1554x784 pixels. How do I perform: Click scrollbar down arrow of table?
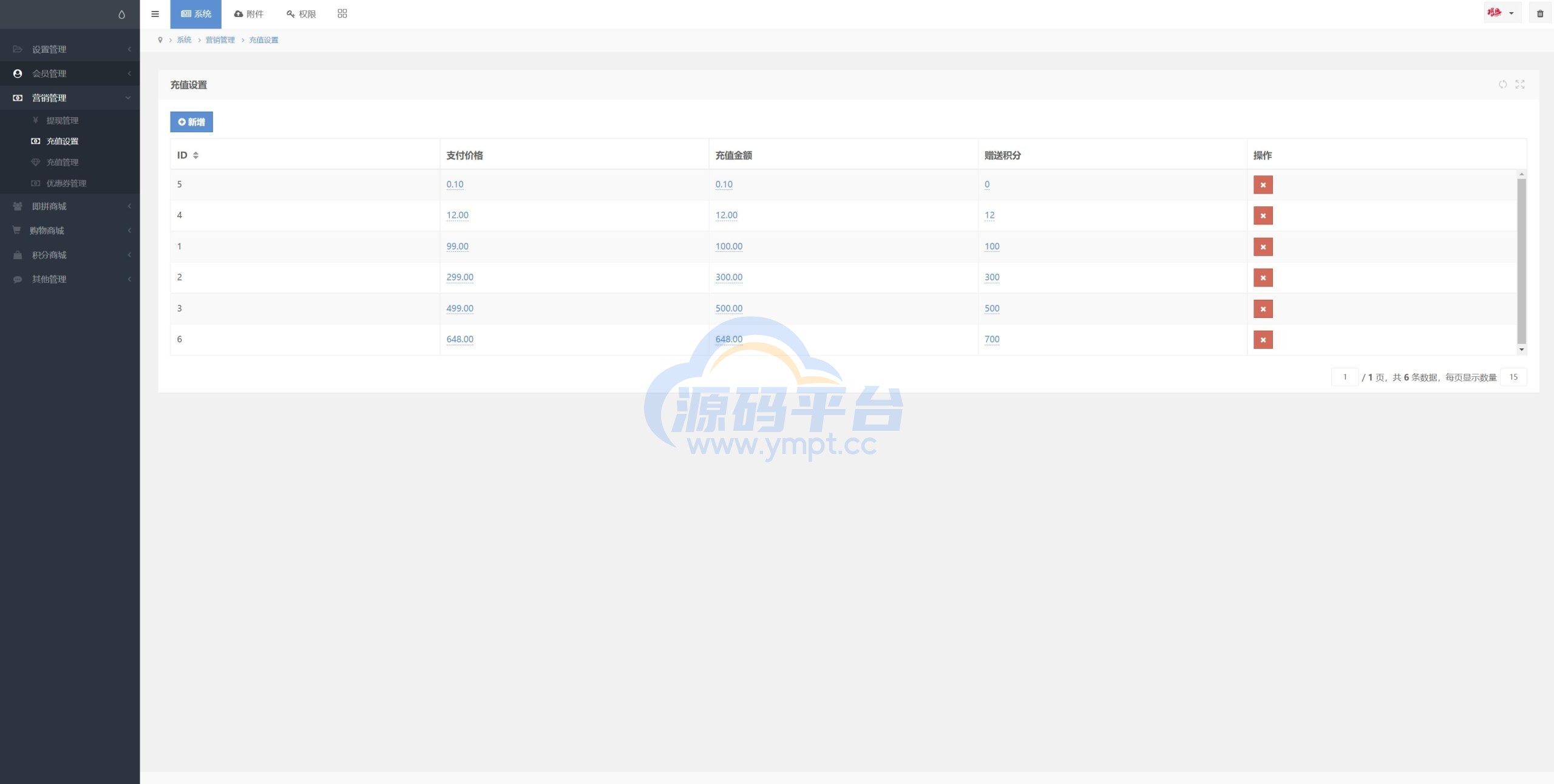pos(1521,350)
